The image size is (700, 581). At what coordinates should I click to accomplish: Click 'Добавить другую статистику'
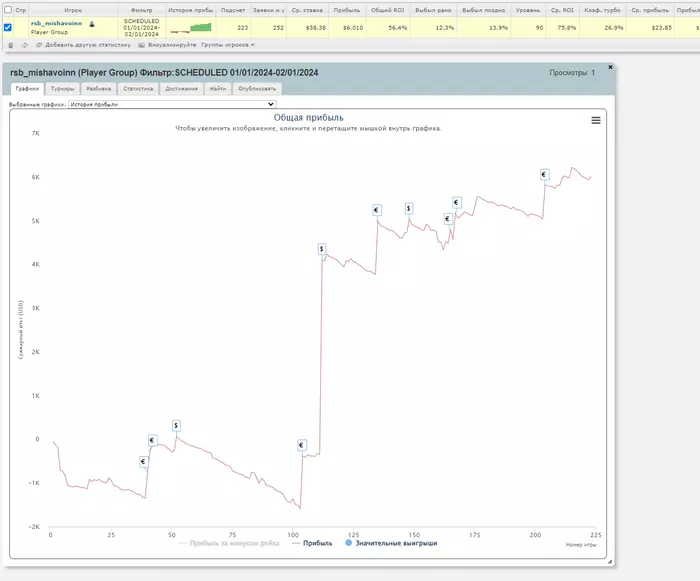coord(83,45)
